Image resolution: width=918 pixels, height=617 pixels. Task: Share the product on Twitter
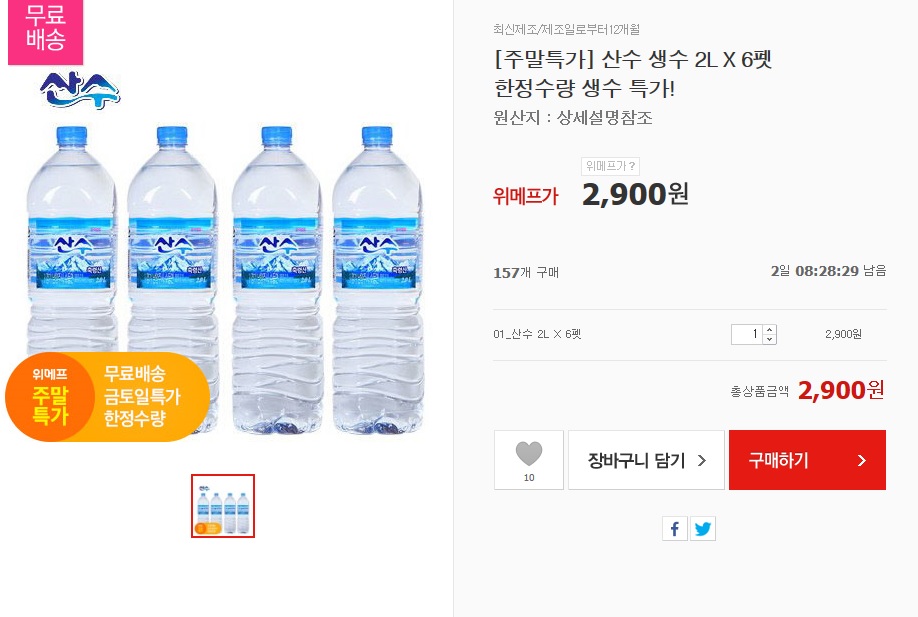(703, 529)
